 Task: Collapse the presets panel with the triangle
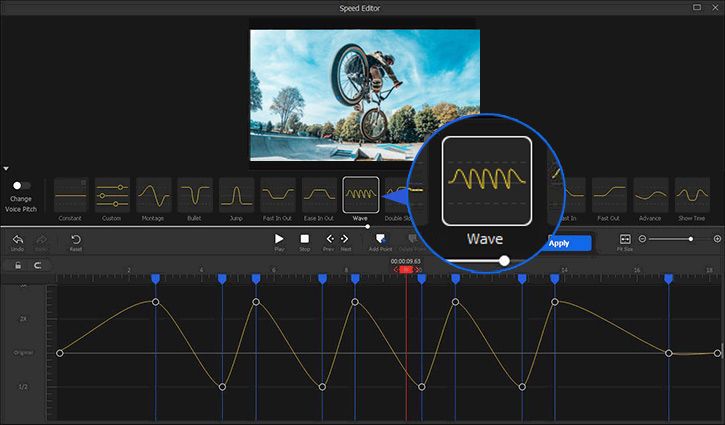tap(6, 169)
